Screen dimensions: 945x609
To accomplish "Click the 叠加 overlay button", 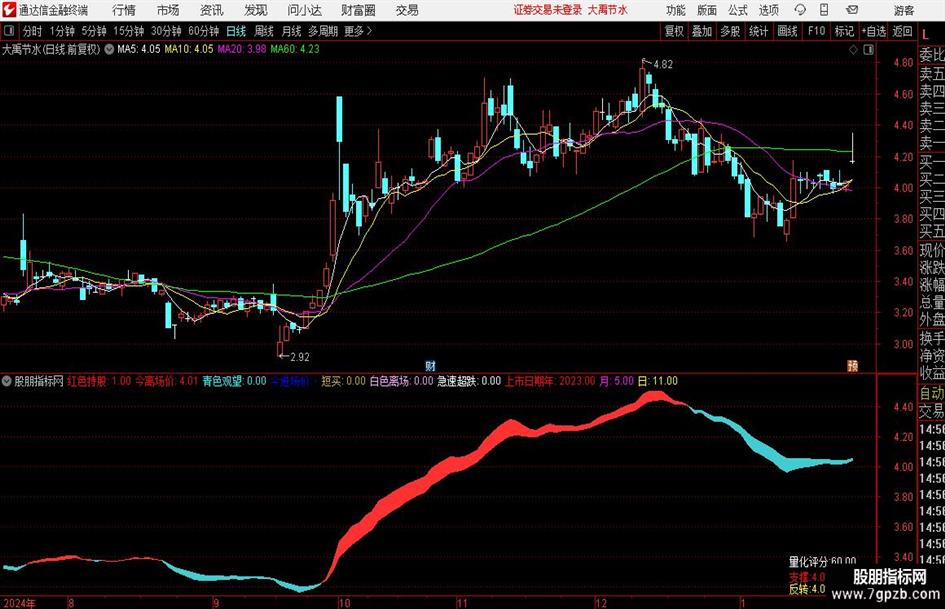I will (702, 31).
